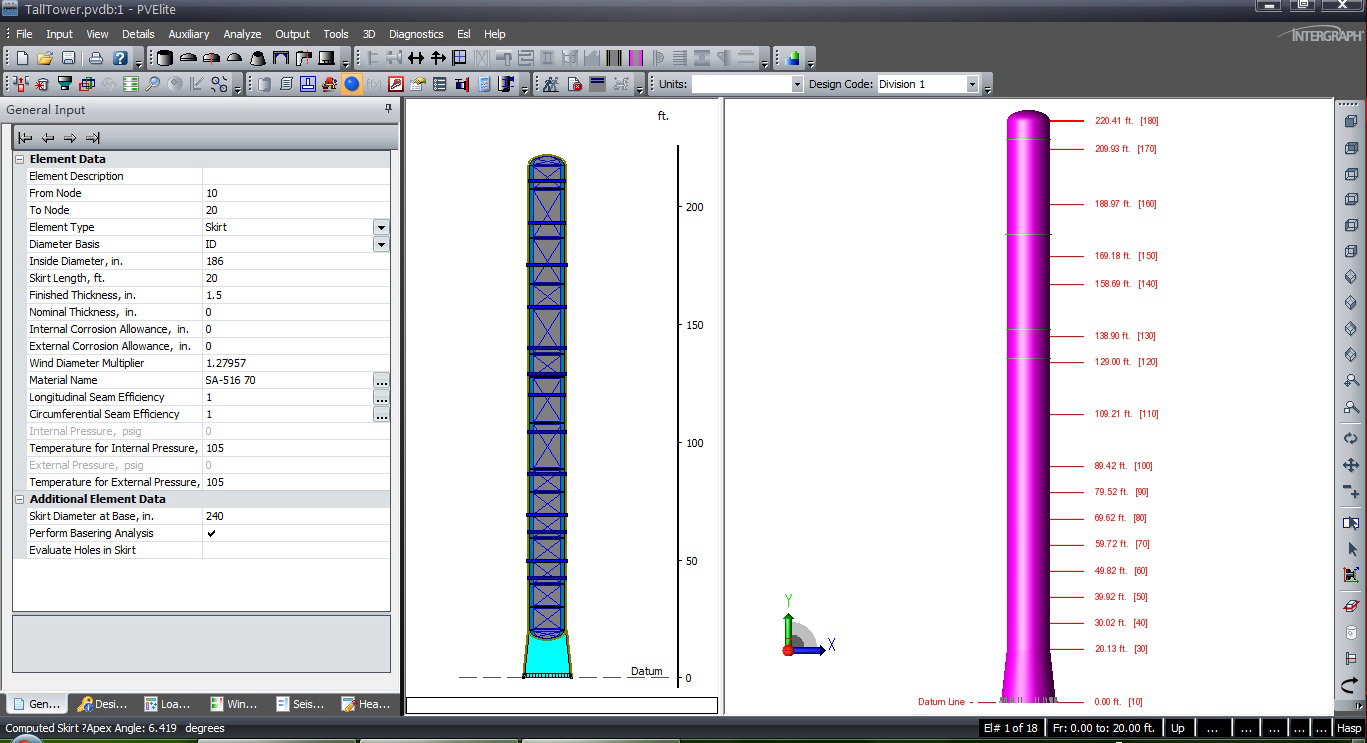The width and height of the screenshot is (1367, 743).
Task: Switch to the Load cases tab
Action: [167, 704]
